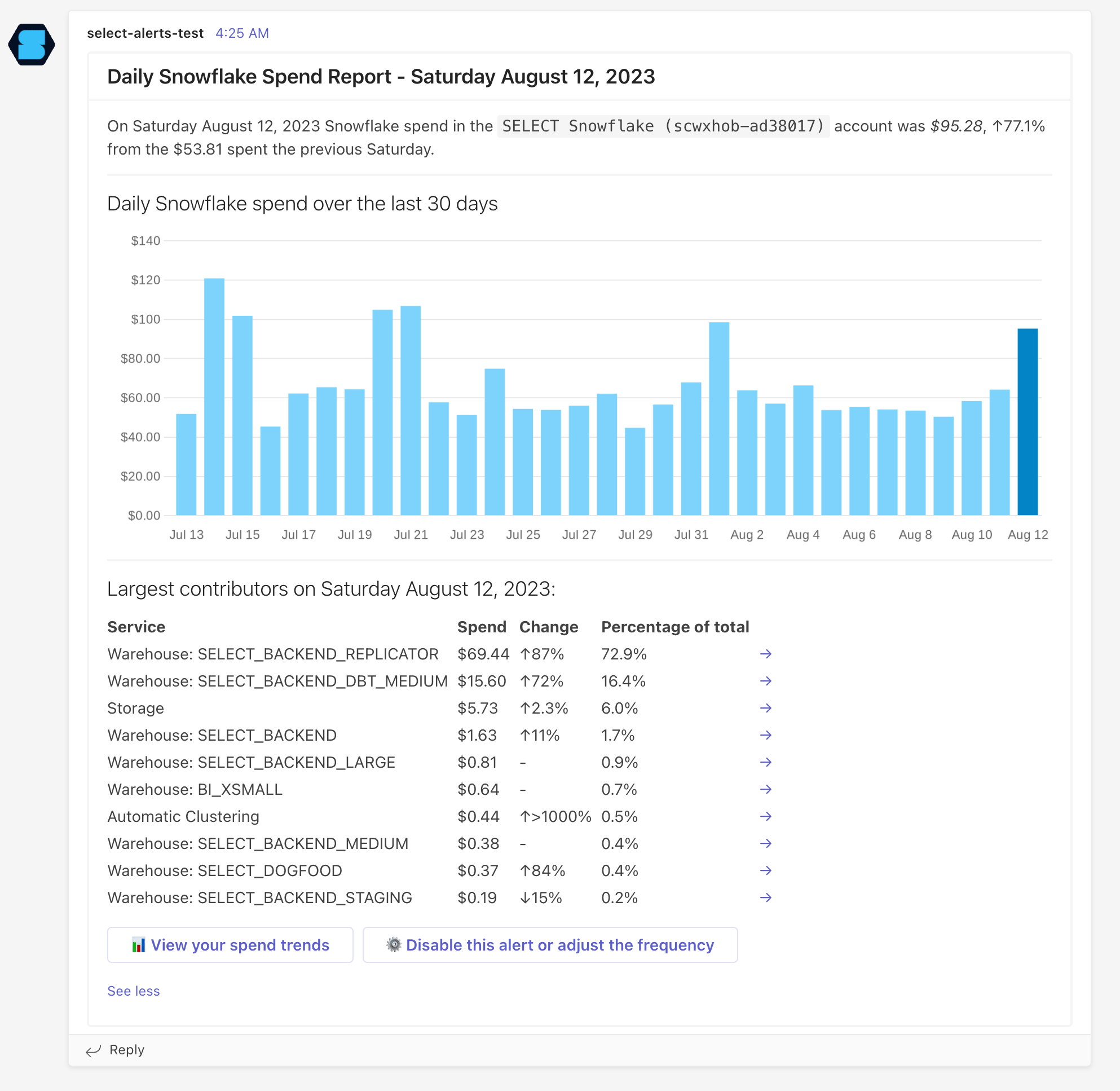This screenshot has width=1120, height=1091.
Task: Click the SELECT Snowflake (scwxhob-ad38017) account code
Action: 663,126
